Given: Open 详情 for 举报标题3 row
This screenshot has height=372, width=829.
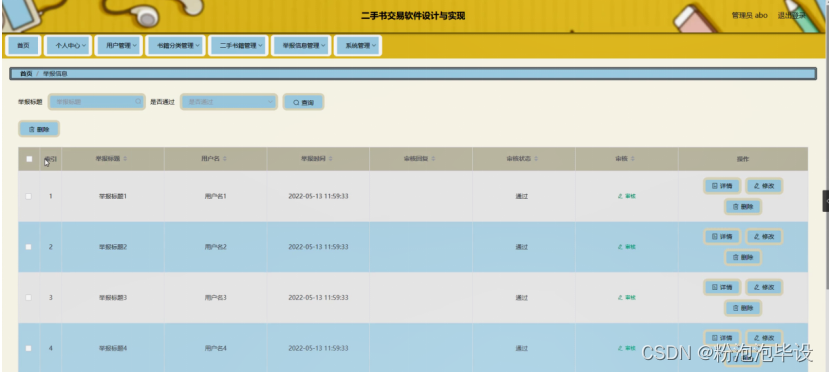Looking at the screenshot, I should click(x=722, y=287).
